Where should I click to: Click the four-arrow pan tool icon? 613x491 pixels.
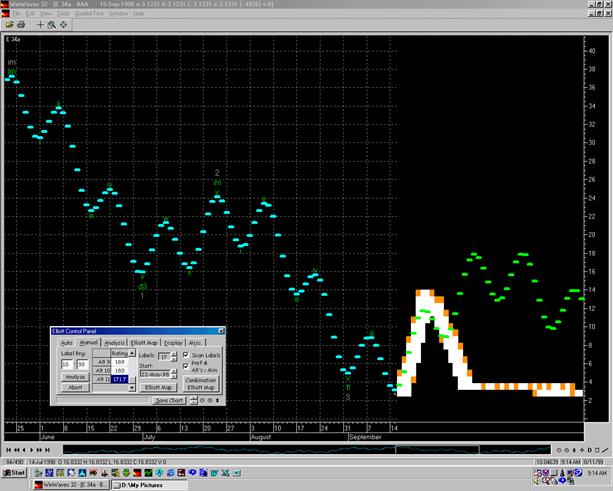[x=63, y=24]
